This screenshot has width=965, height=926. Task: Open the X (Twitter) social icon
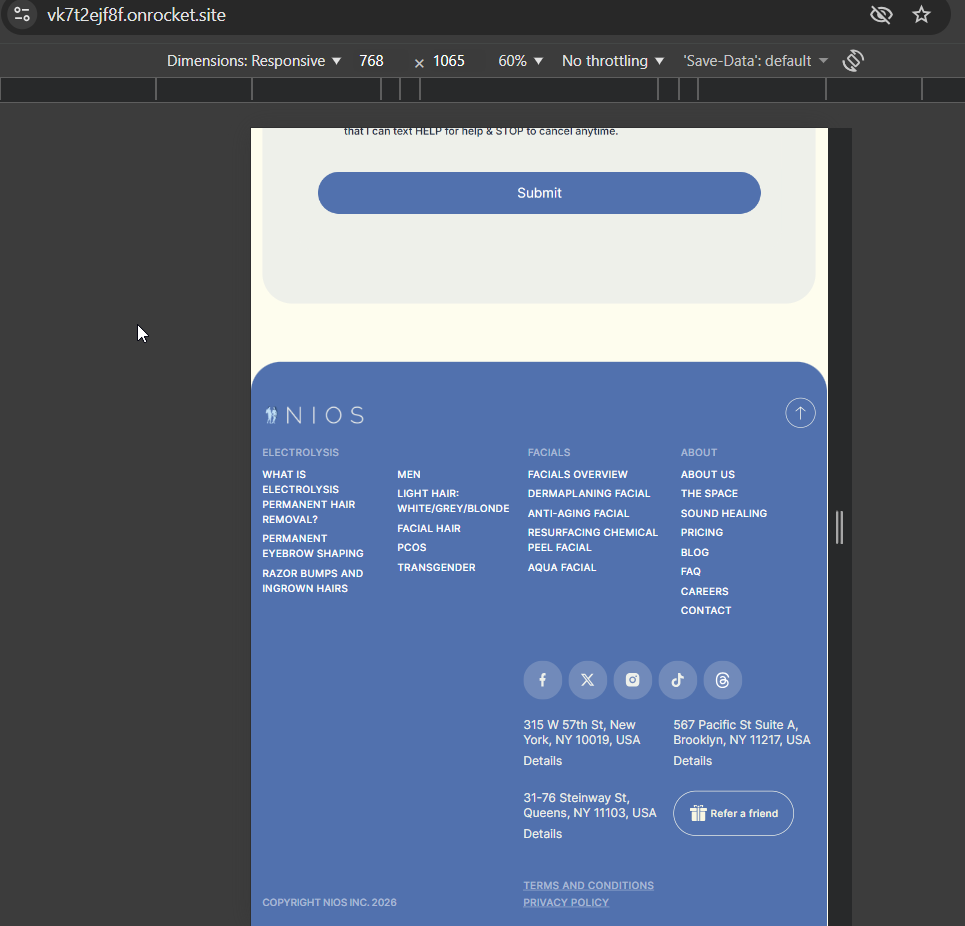point(587,680)
